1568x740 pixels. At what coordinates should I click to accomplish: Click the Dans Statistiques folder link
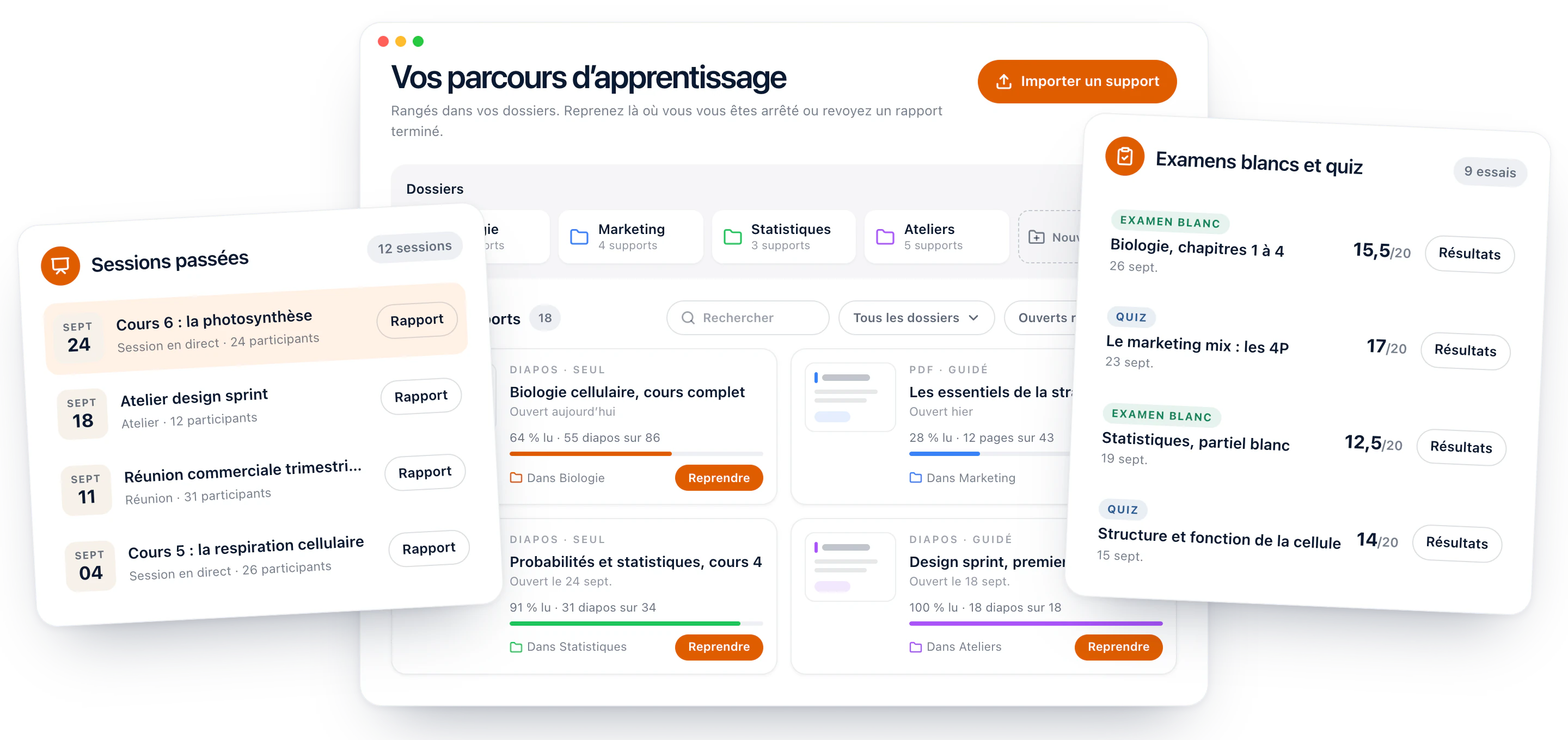568,647
